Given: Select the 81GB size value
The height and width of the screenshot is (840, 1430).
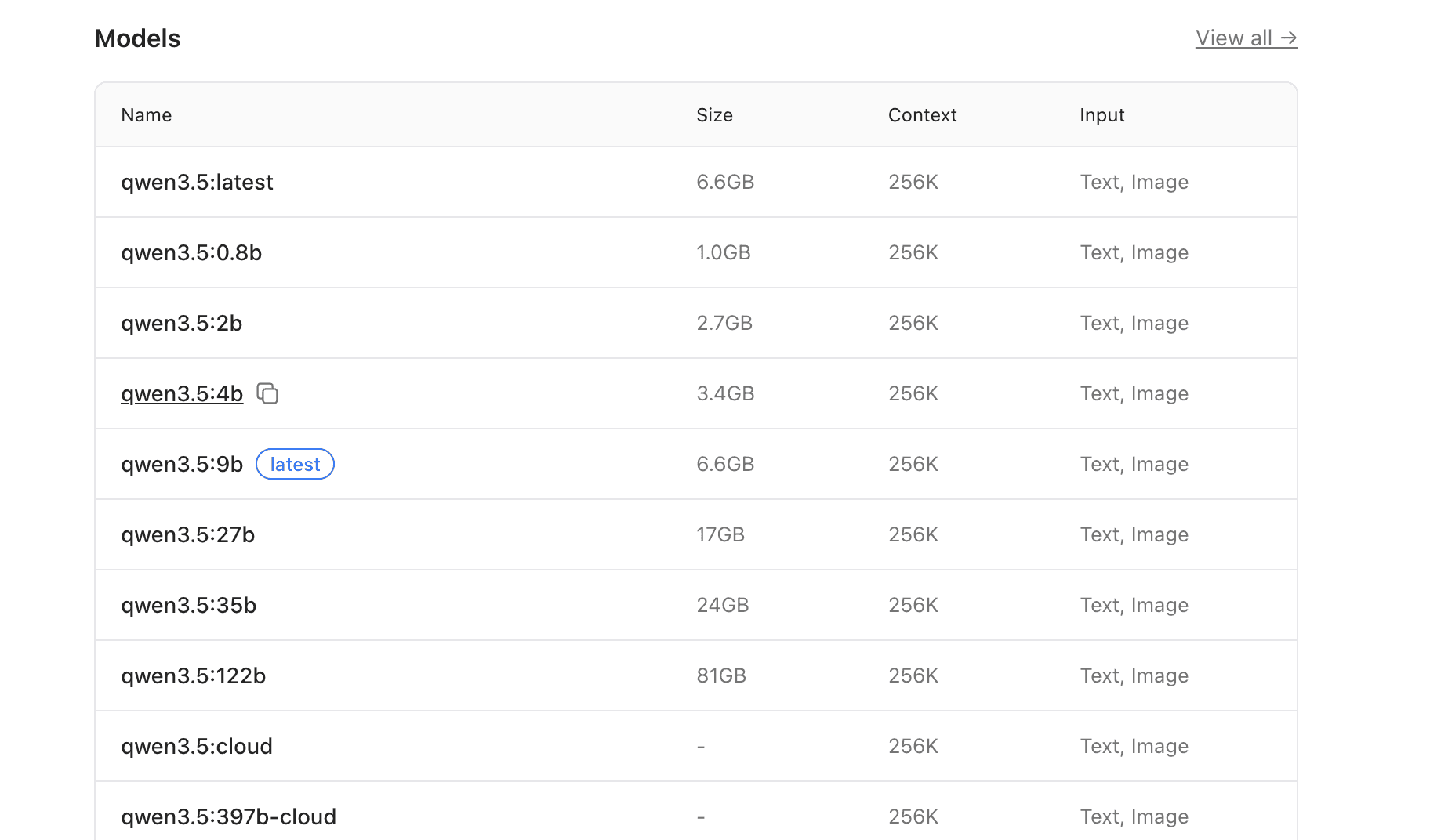Looking at the screenshot, I should pyautogui.click(x=721, y=675).
